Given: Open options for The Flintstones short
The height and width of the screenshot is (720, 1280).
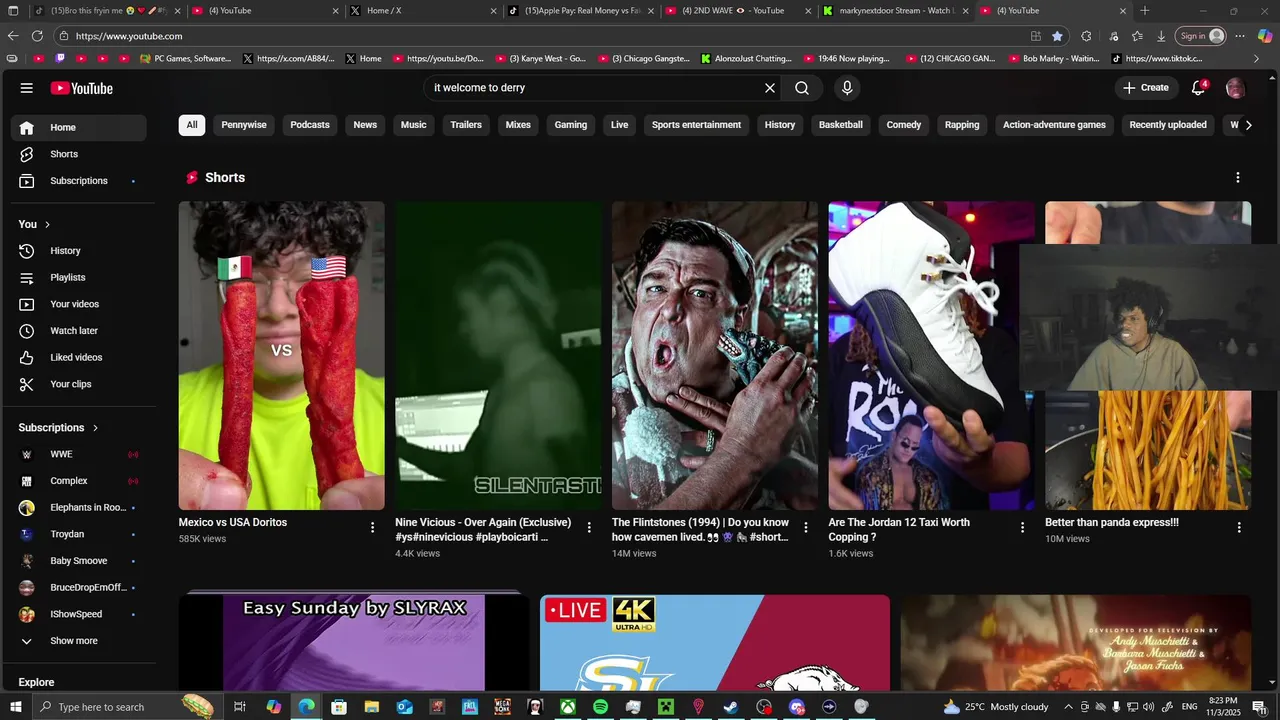Looking at the screenshot, I should click(806, 527).
